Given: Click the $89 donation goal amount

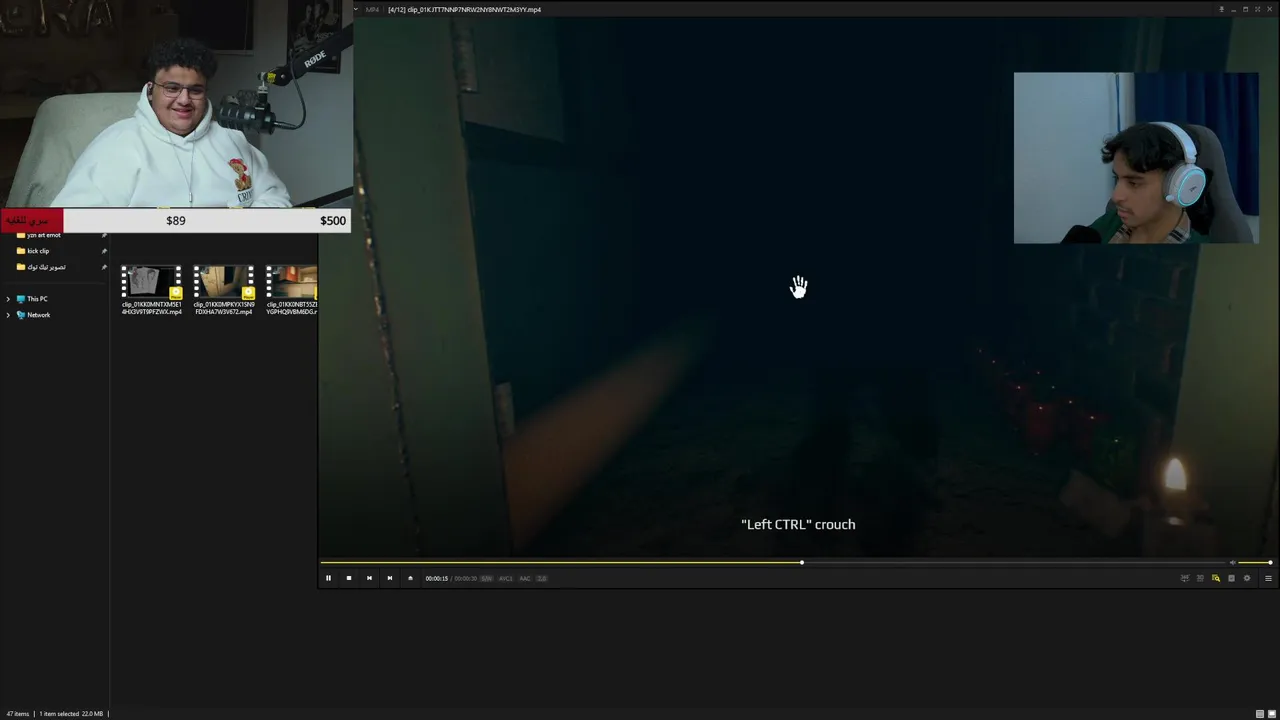Looking at the screenshot, I should [x=176, y=220].
